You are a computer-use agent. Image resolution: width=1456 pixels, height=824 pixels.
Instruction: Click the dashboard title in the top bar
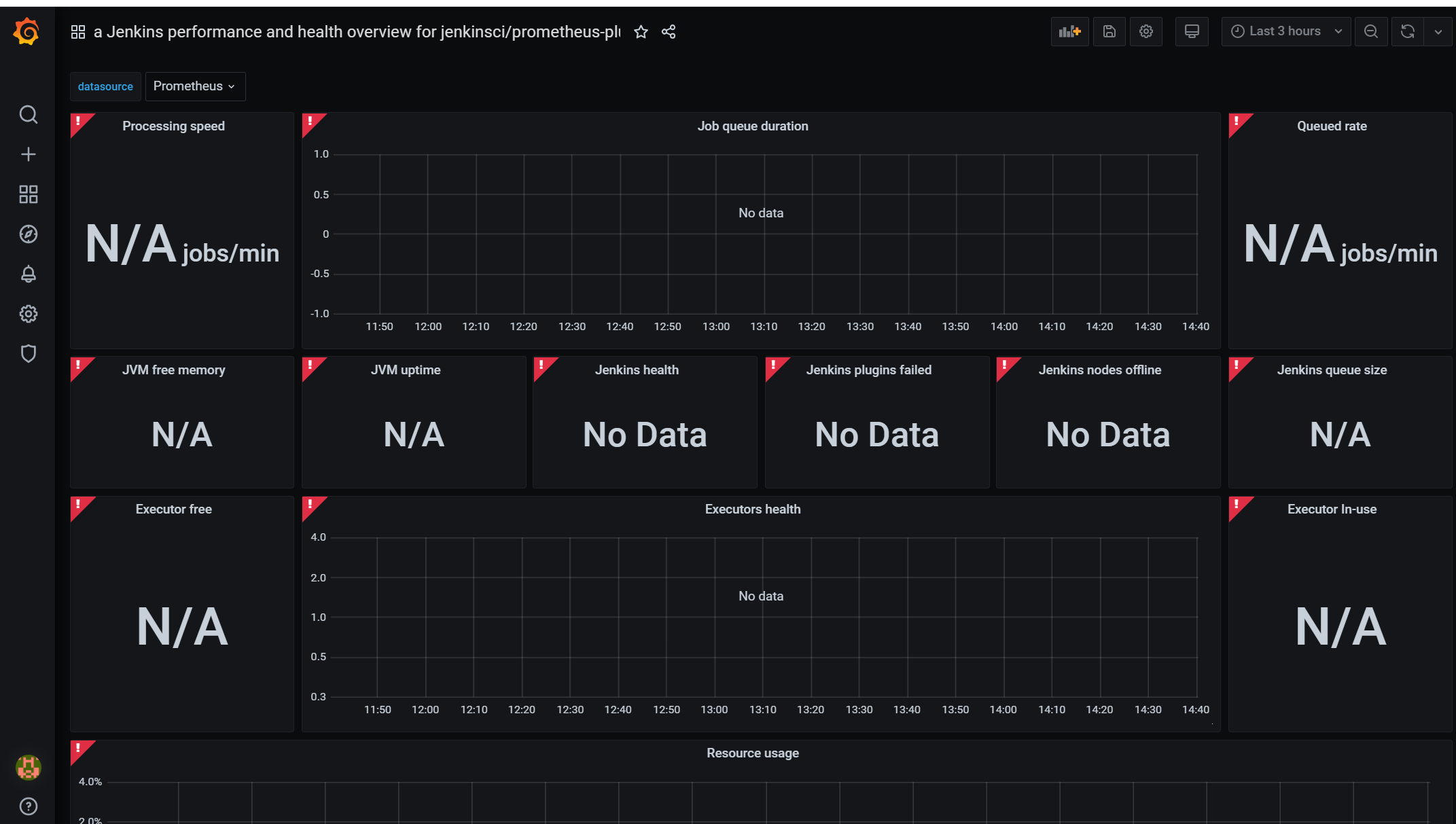coord(357,32)
